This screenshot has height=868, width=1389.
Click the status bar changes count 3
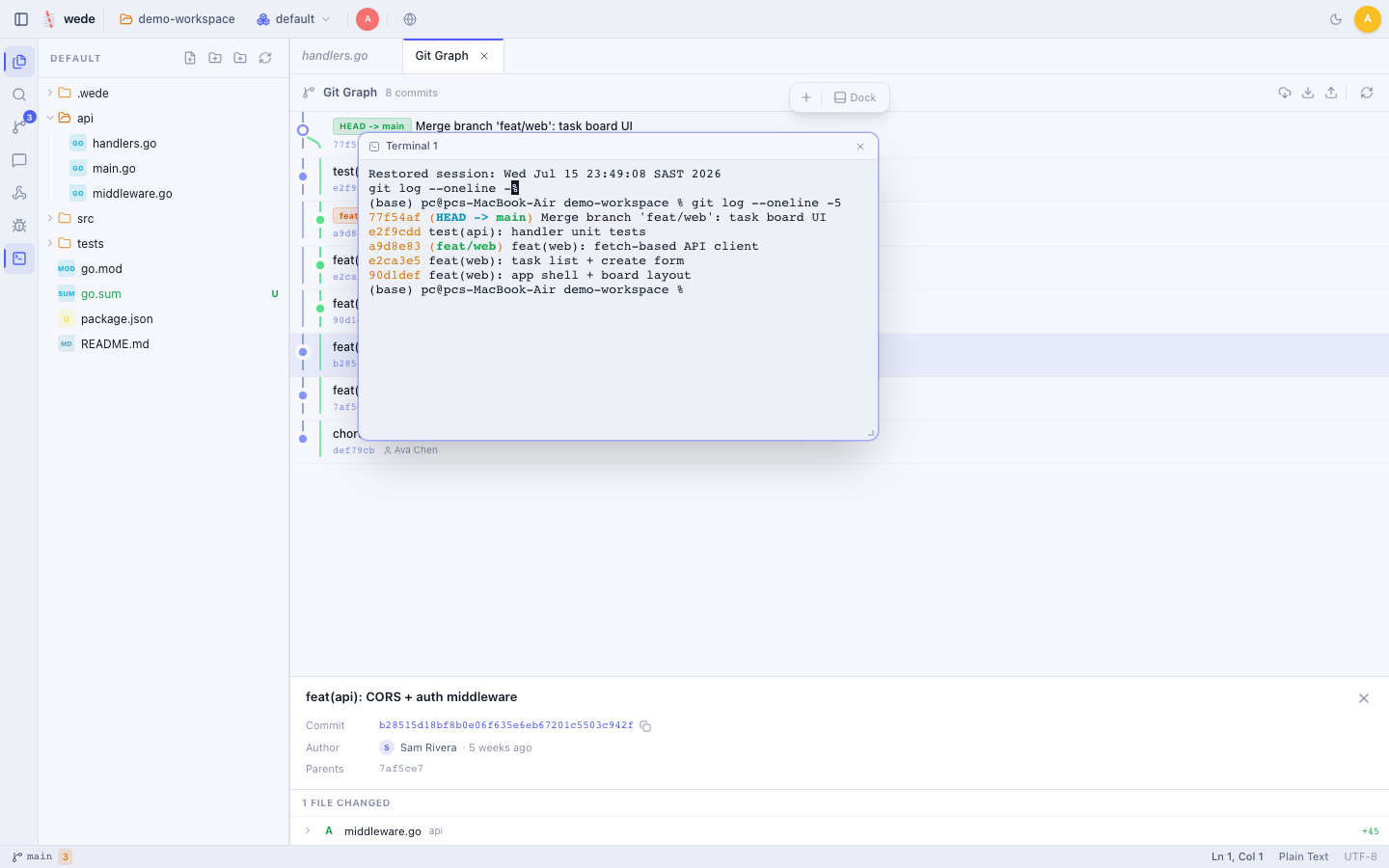coord(66,856)
